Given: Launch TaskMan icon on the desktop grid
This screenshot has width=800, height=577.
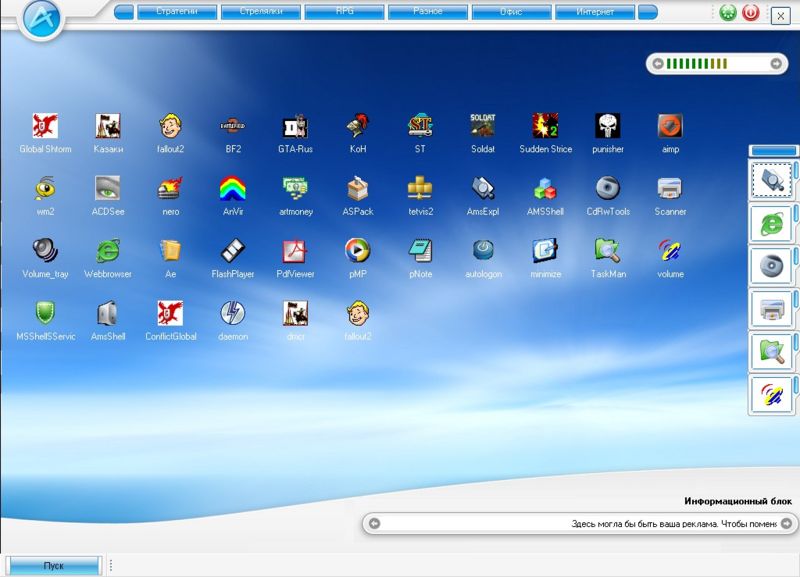Looking at the screenshot, I should (608, 251).
